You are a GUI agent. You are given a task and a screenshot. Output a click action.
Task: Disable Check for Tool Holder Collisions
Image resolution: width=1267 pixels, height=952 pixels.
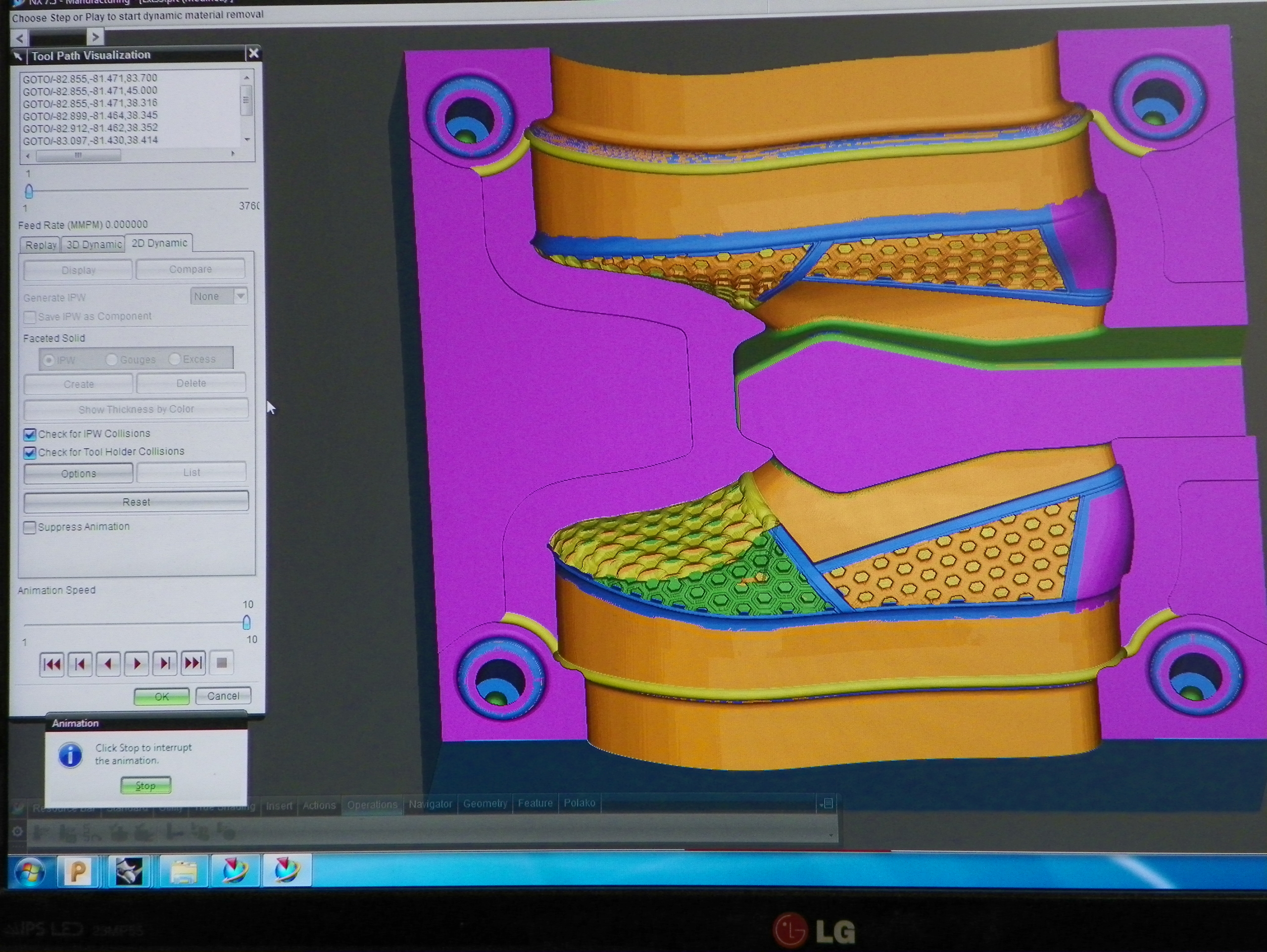click(x=30, y=453)
